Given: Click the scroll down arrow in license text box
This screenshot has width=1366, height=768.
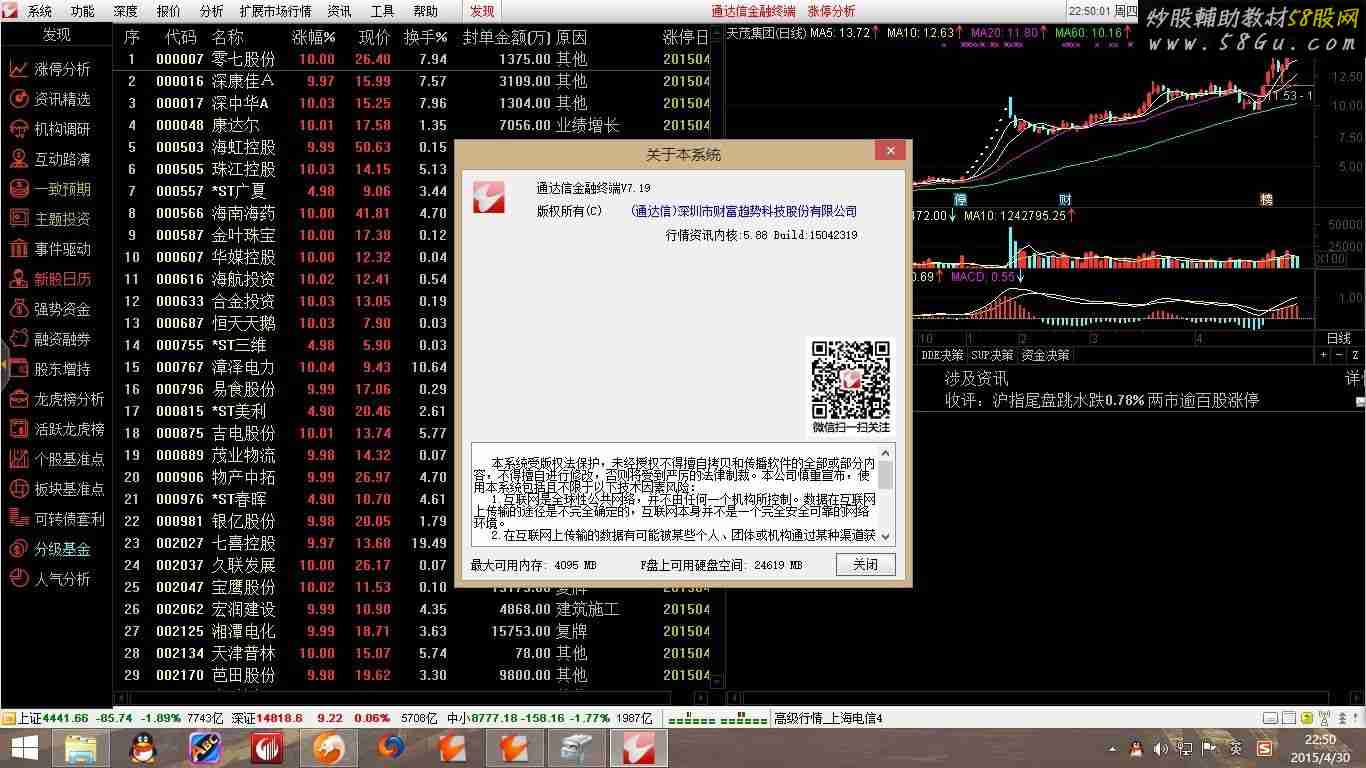Looking at the screenshot, I should [x=885, y=536].
